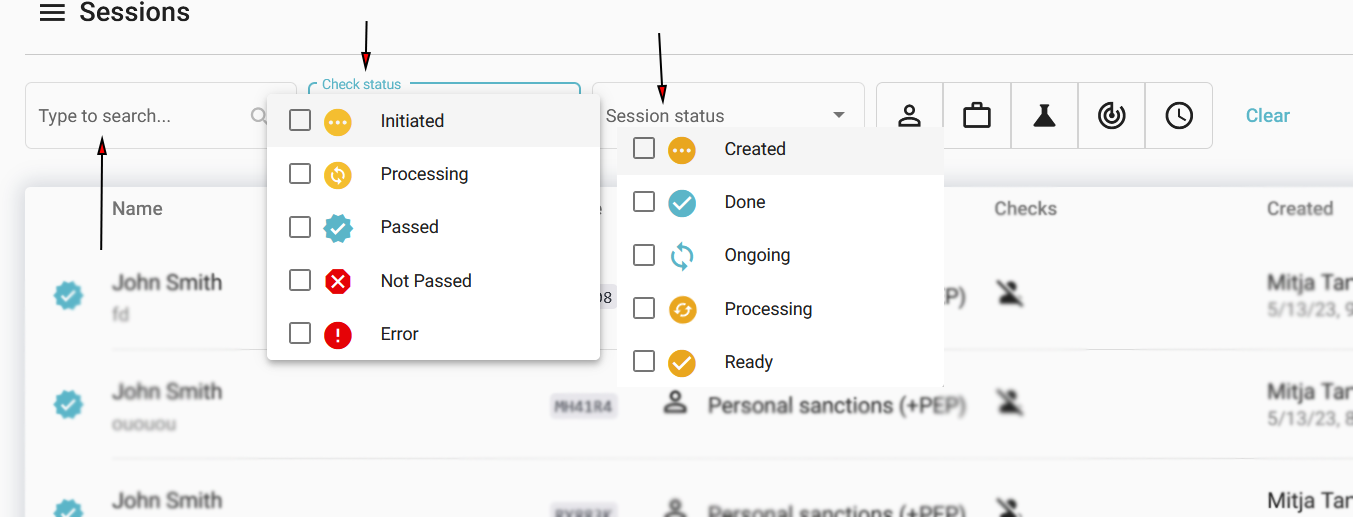The height and width of the screenshot is (517, 1353).
Task: Click the clock filter icon
Action: coord(1179,116)
